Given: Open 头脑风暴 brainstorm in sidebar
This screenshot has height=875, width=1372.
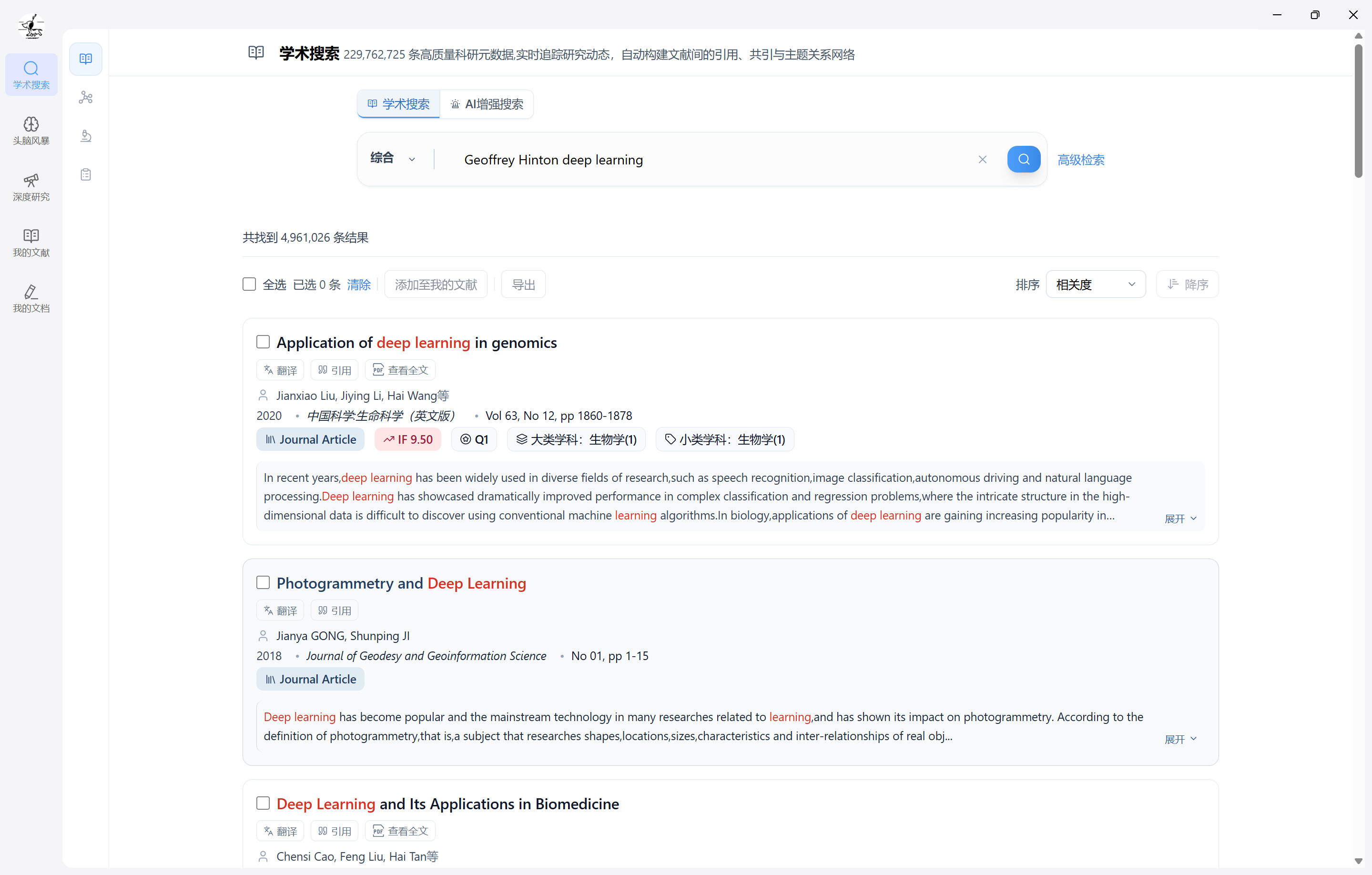Looking at the screenshot, I should tap(31, 131).
